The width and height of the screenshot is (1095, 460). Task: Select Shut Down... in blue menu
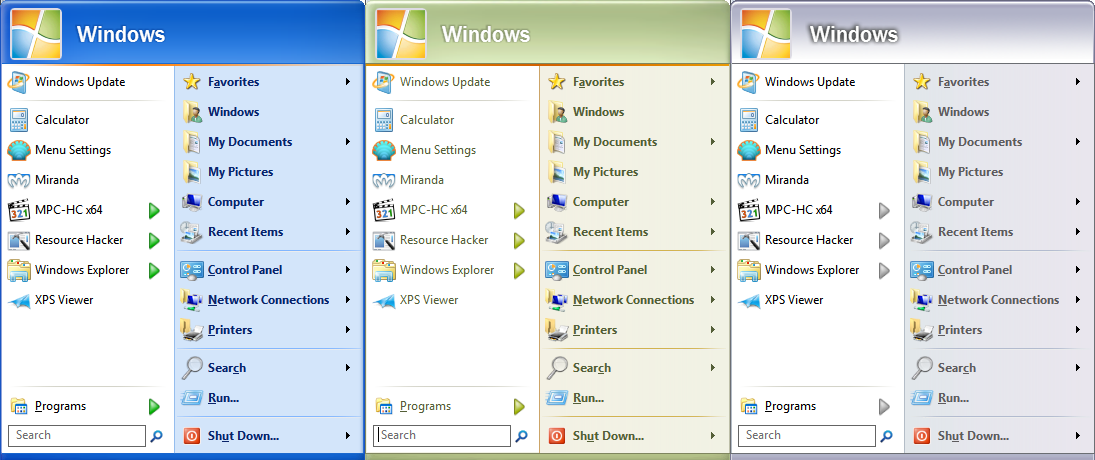(x=243, y=436)
